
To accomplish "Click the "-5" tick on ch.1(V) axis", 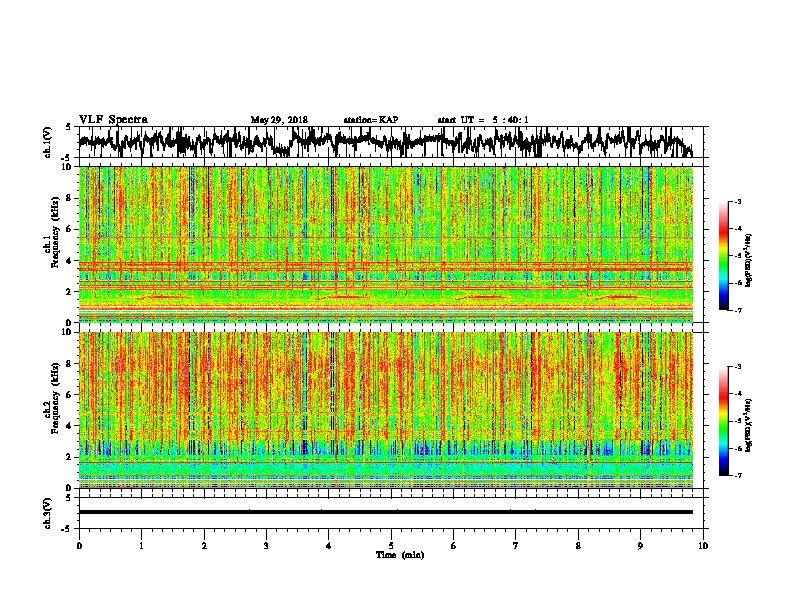I will 68,158.
